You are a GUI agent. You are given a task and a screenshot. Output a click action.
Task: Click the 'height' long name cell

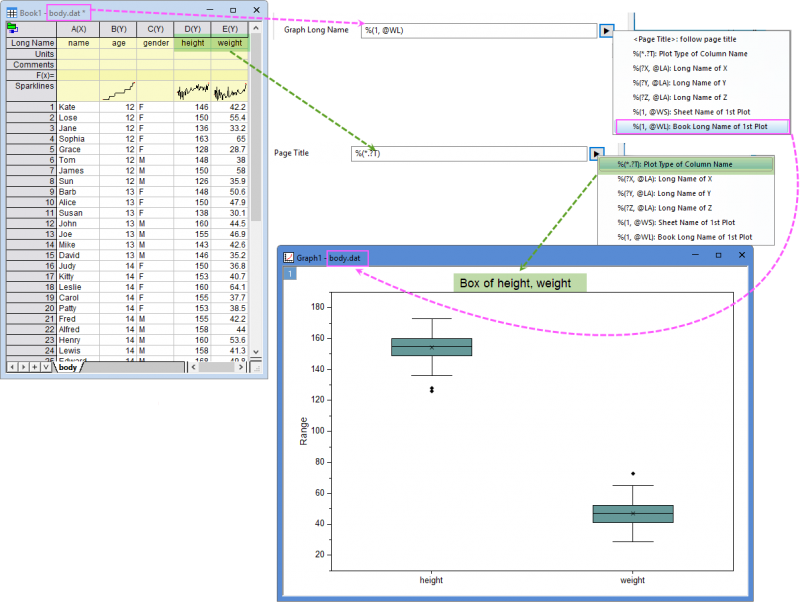coord(192,43)
